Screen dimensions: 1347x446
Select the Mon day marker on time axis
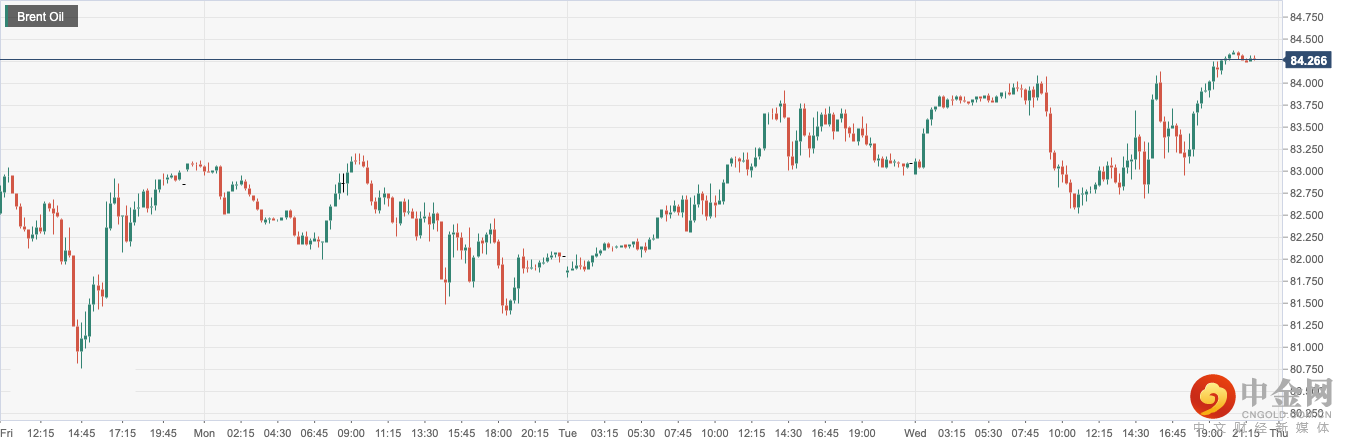(204, 433)
